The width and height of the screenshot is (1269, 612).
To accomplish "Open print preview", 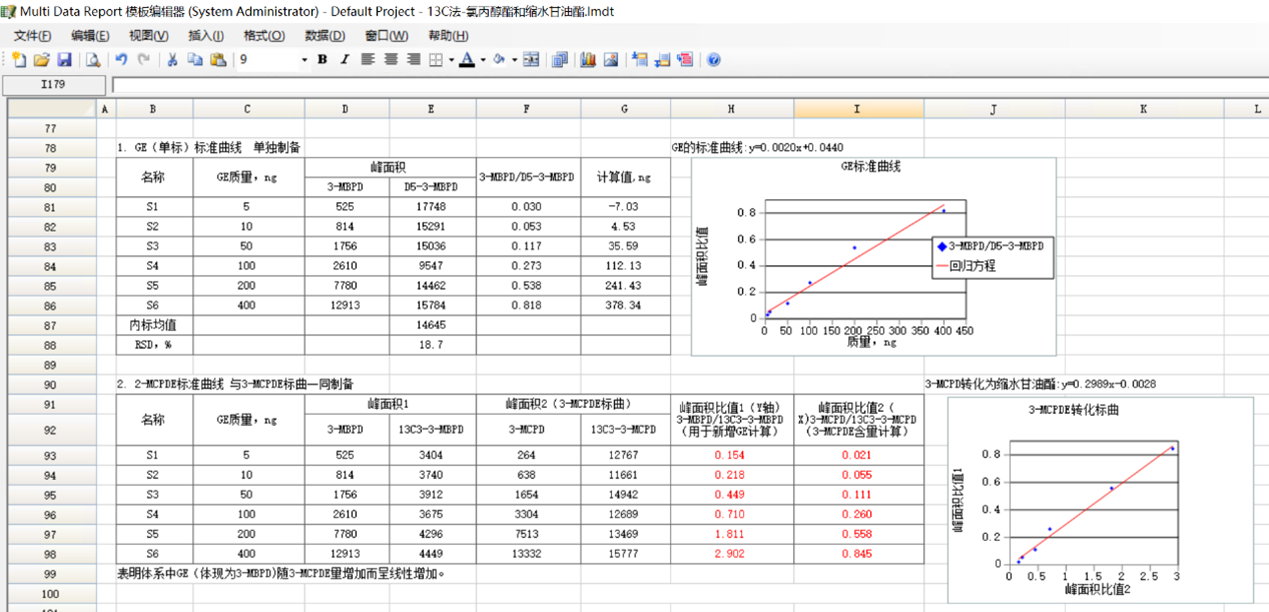I will (92, 60).
